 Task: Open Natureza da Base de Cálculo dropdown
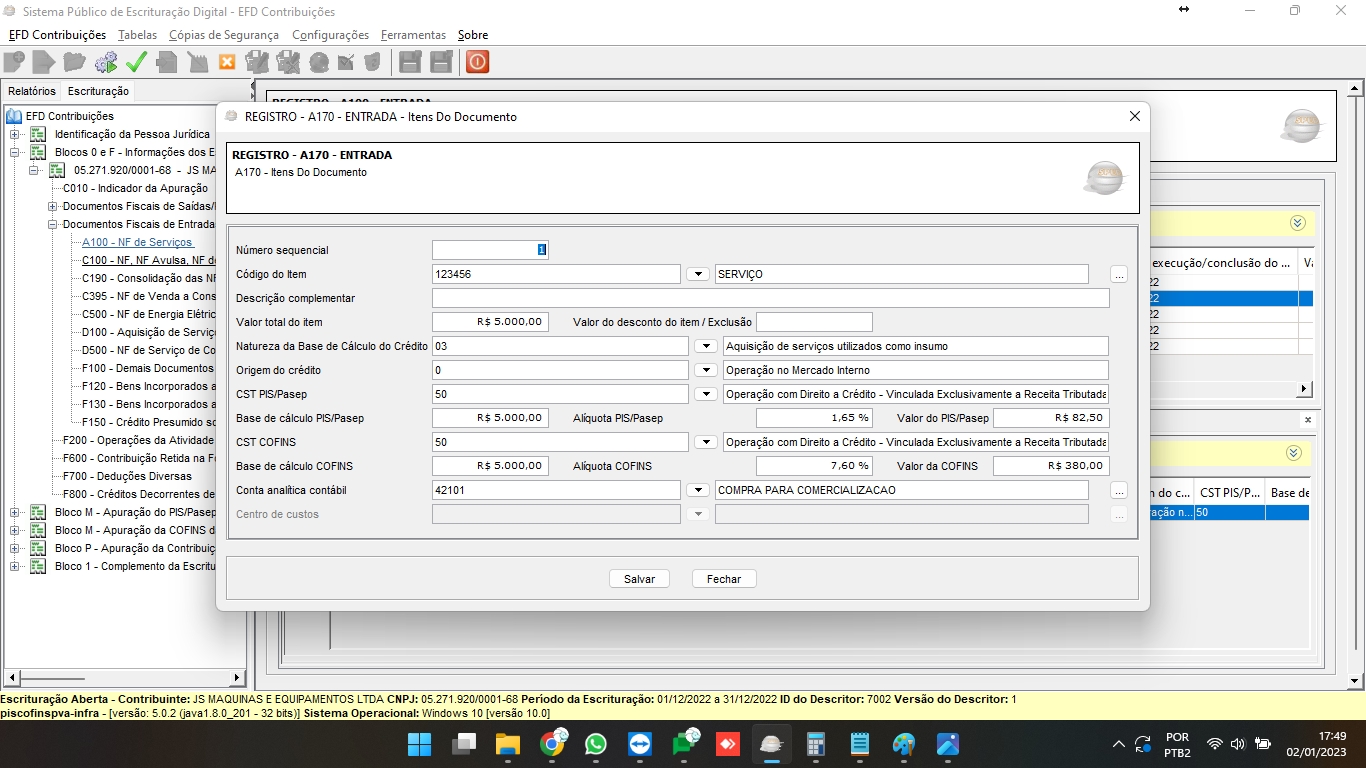click(706, 346)
